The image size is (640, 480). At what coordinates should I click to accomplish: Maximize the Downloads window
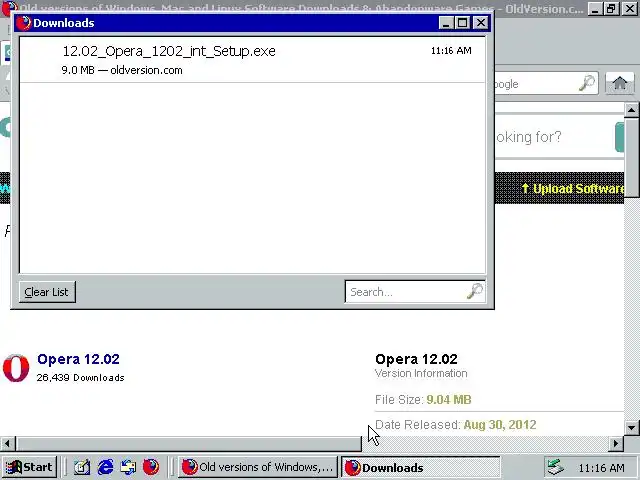click(463, 23)
